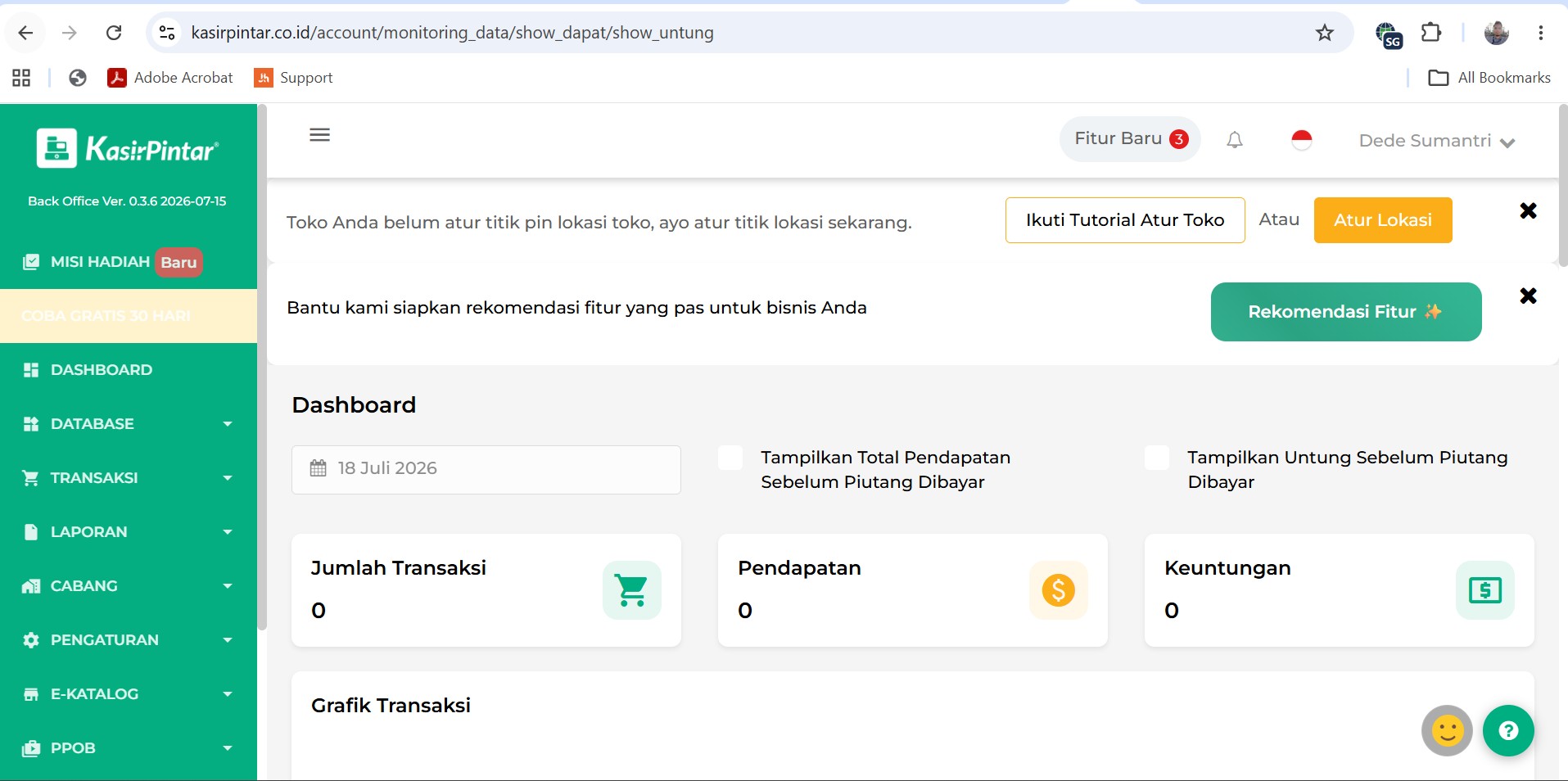The height and width of the screenshot is (781, 1568).
Task: Click the Jumlah Transaksi cart icon
Action: (x=632, y=590)
